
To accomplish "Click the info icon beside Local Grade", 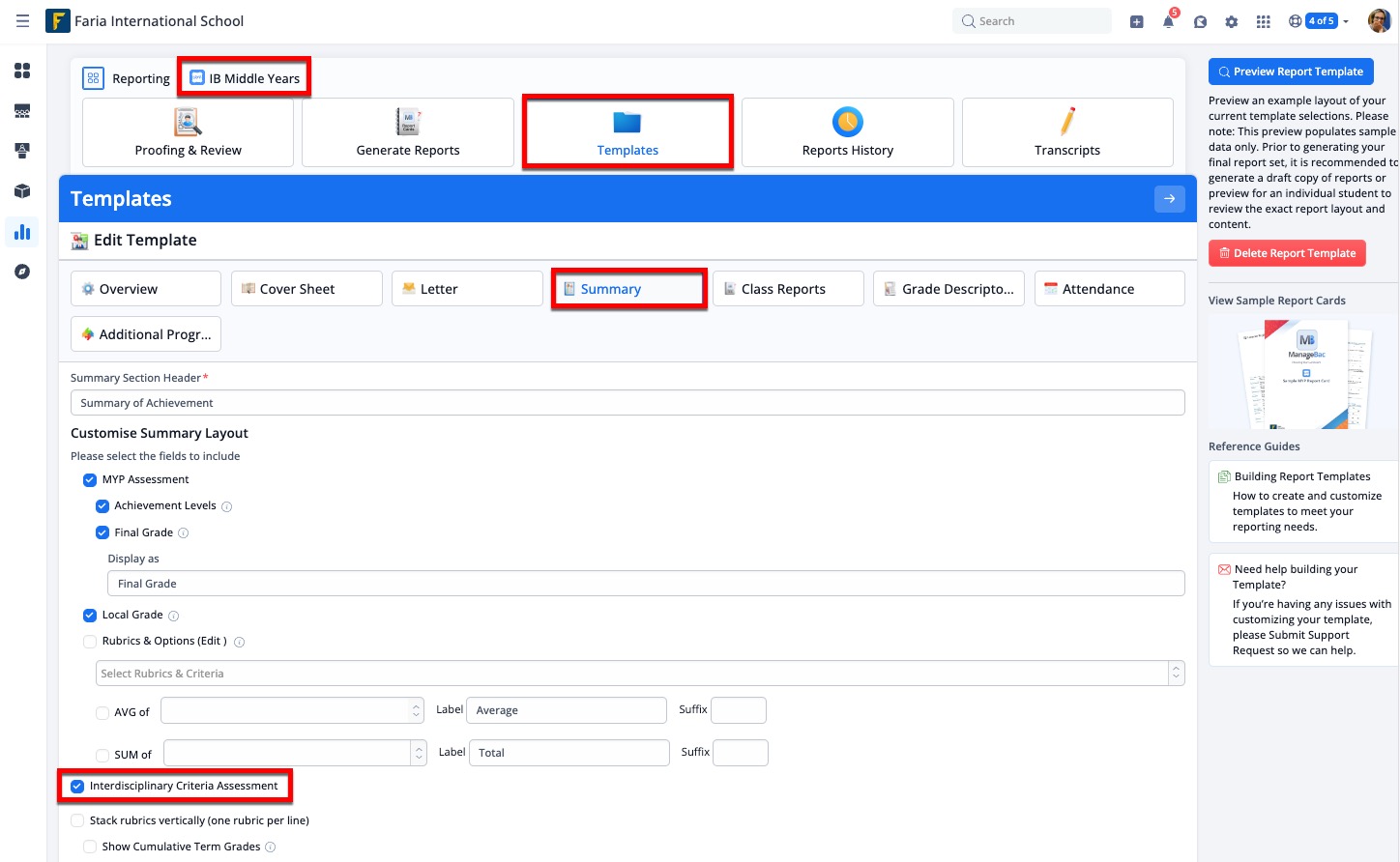I will (174, 616).
